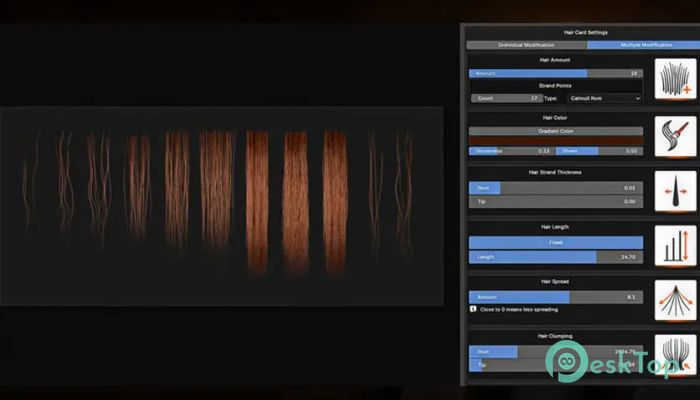Select the sixth hair card from left
Screen dimensions: 700x400
[x=217, y=190]
